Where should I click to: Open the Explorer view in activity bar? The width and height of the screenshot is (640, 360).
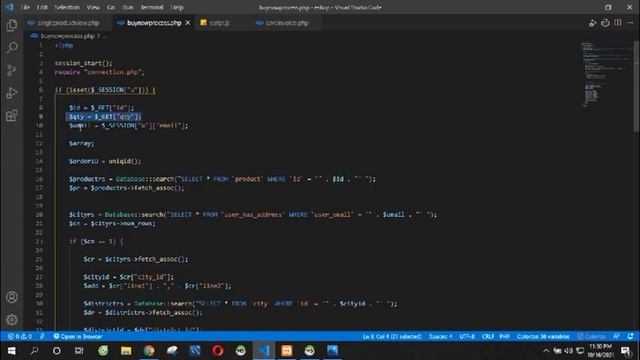(12, 25)
